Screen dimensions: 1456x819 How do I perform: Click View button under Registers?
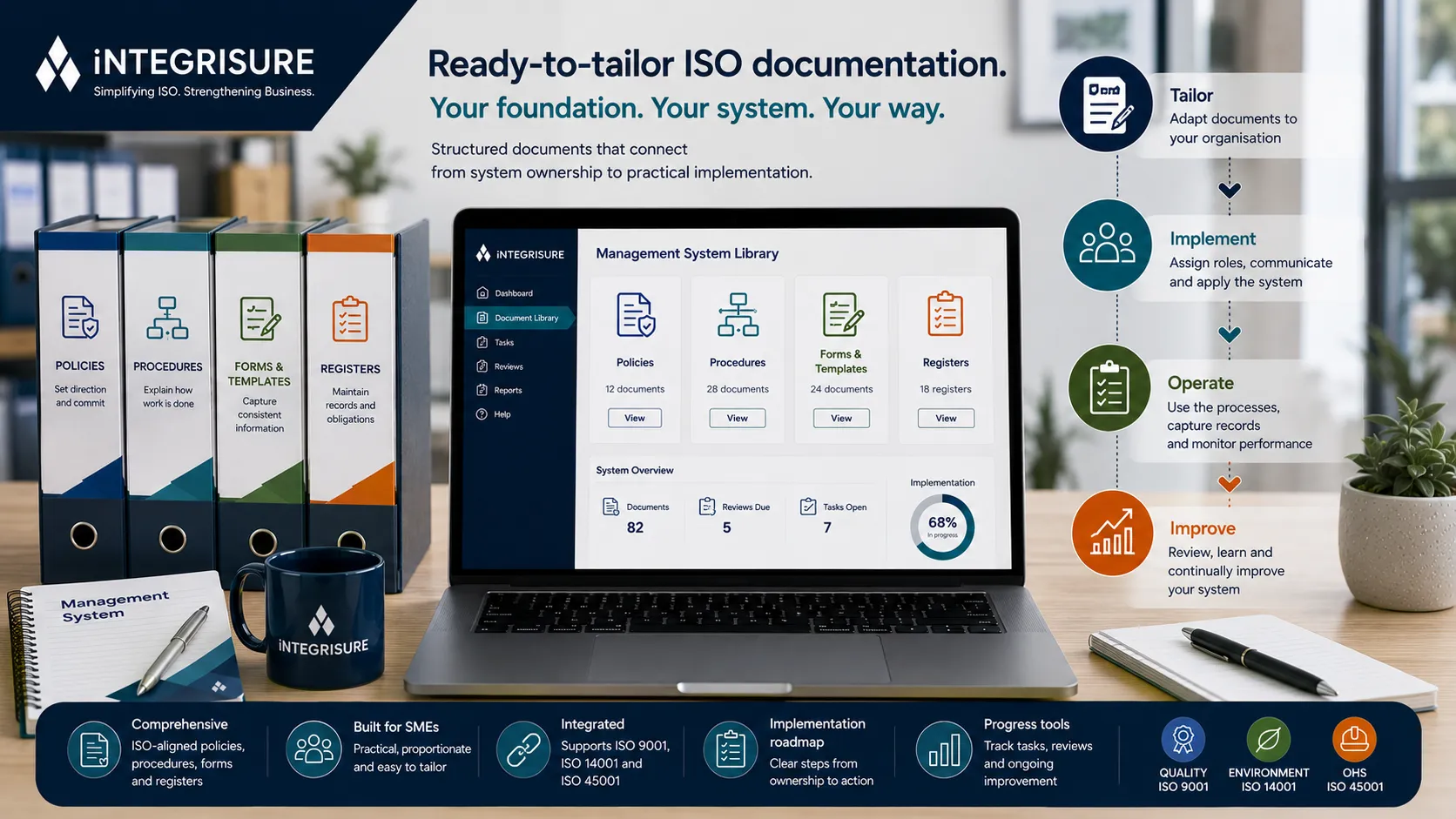946,418
